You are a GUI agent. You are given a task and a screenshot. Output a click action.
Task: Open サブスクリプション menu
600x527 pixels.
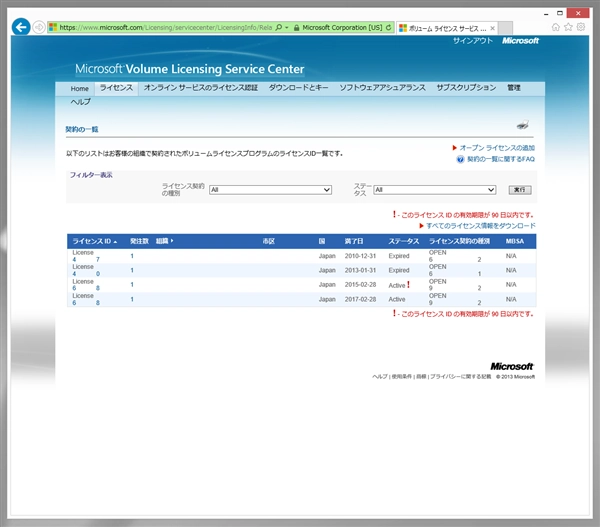coord(466,88)
